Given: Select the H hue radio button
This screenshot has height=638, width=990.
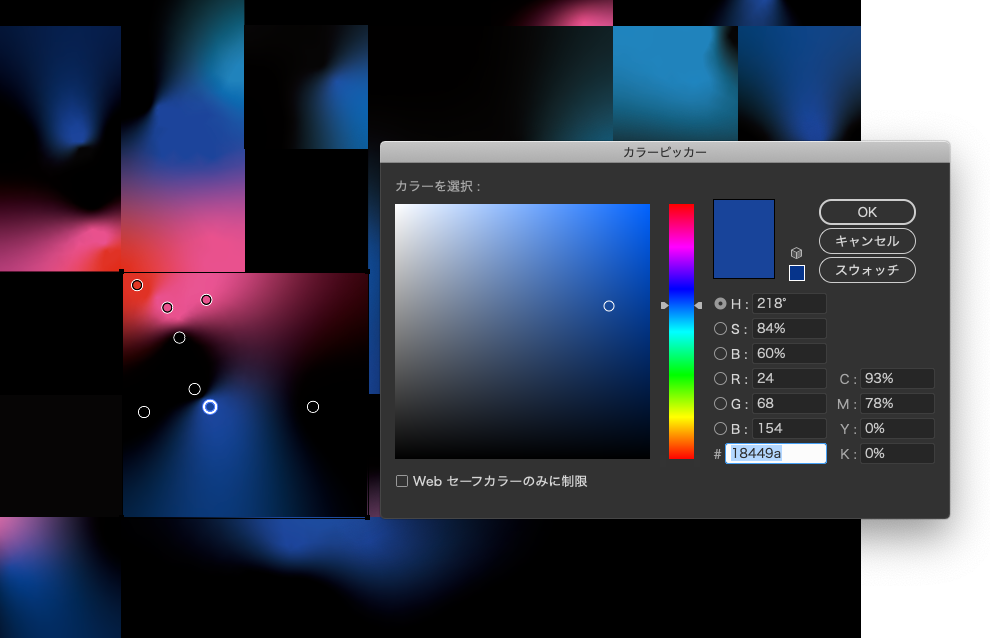Looking at the screenshot, I should [720, 303].
